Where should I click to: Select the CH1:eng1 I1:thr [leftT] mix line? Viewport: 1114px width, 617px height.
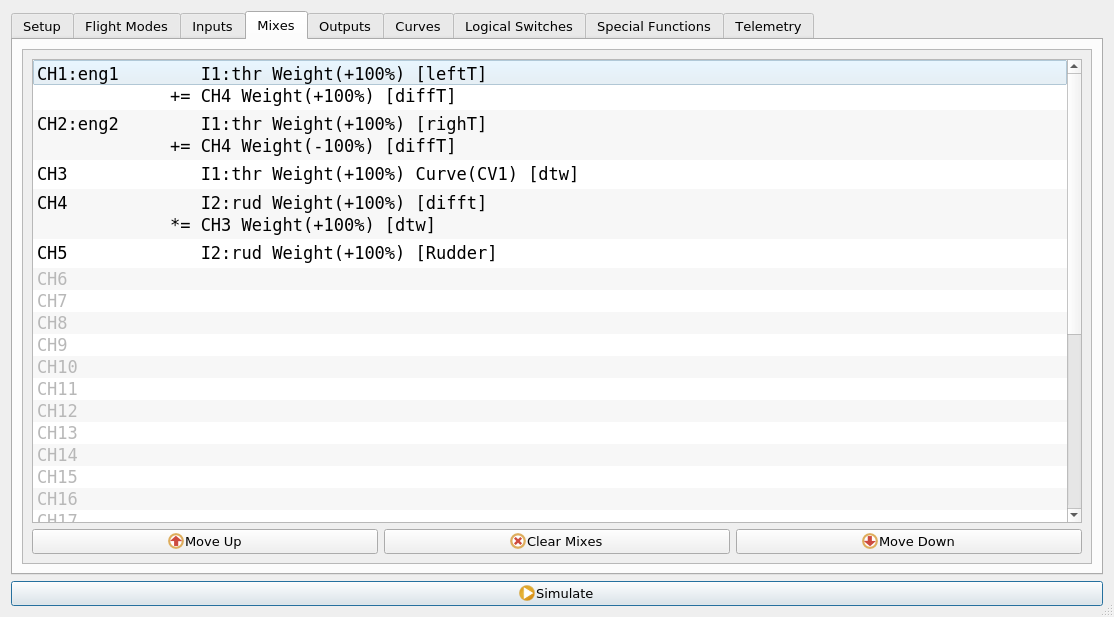550,73
